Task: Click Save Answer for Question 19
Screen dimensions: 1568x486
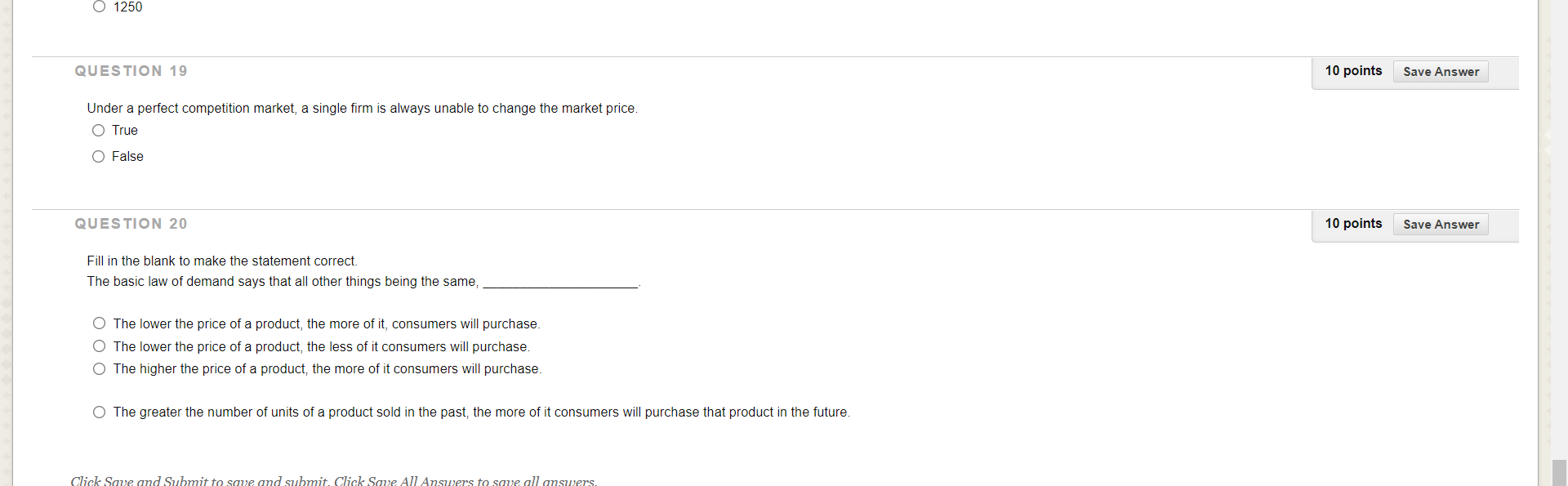Action: [x=1441, y=71]
